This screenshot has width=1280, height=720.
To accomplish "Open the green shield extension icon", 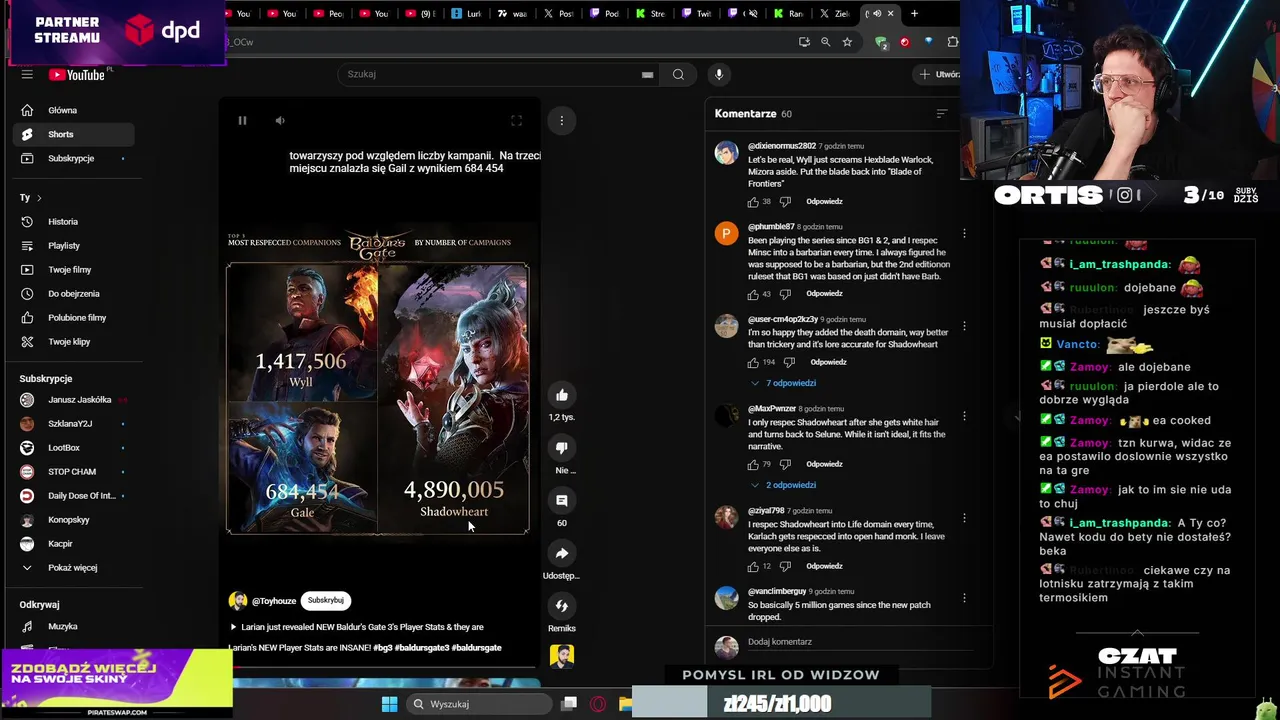I will 880,42.
